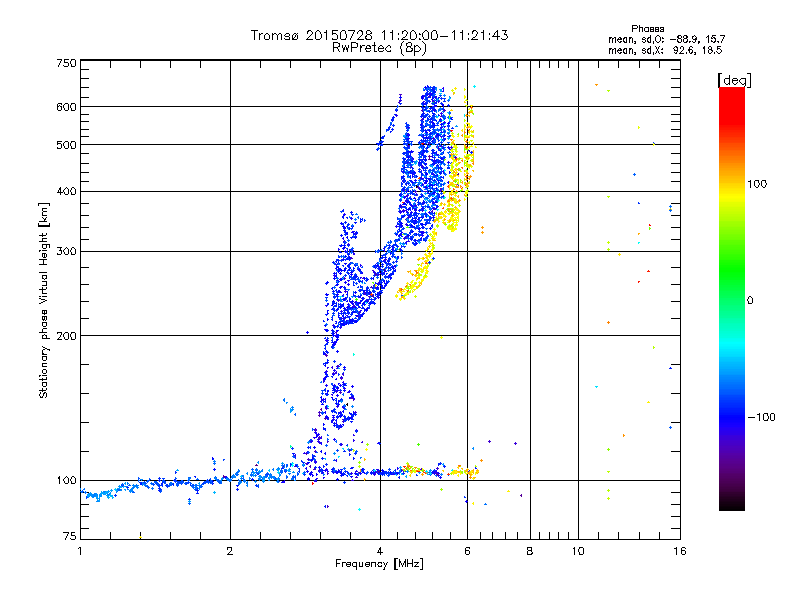The width and height of the screenshot is (800, 600).
Task: Click the colorbar tick label '100'
Action: tap(757, 184)
